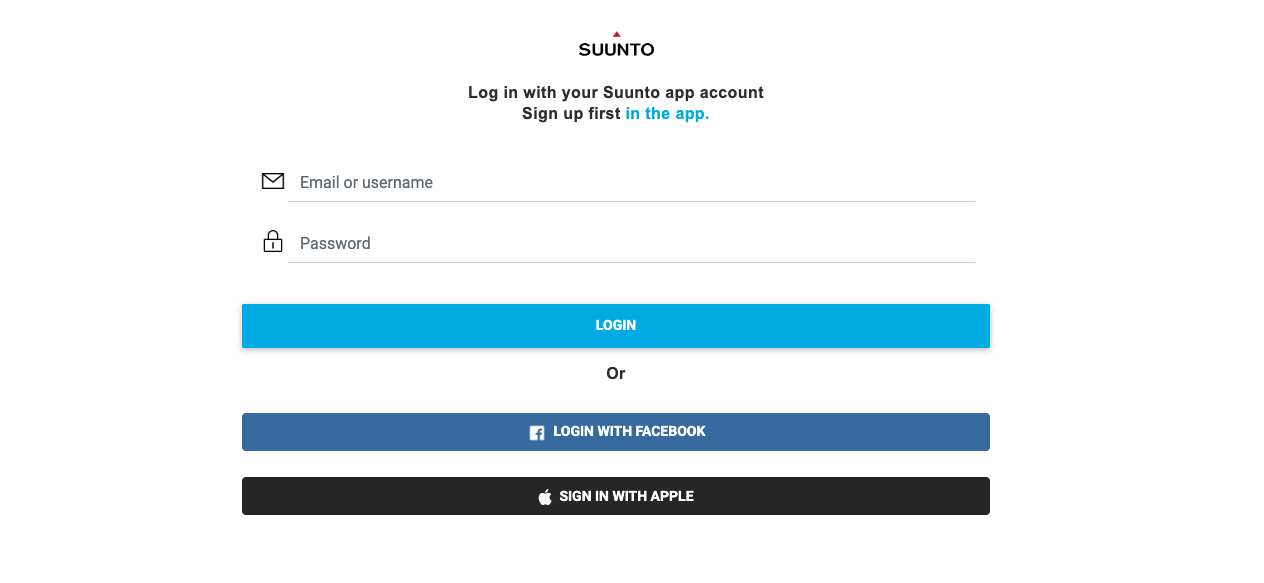This screenshot has width=1264, height=583.
Task: Focus the Email or username input field
Action: [631, 183]
